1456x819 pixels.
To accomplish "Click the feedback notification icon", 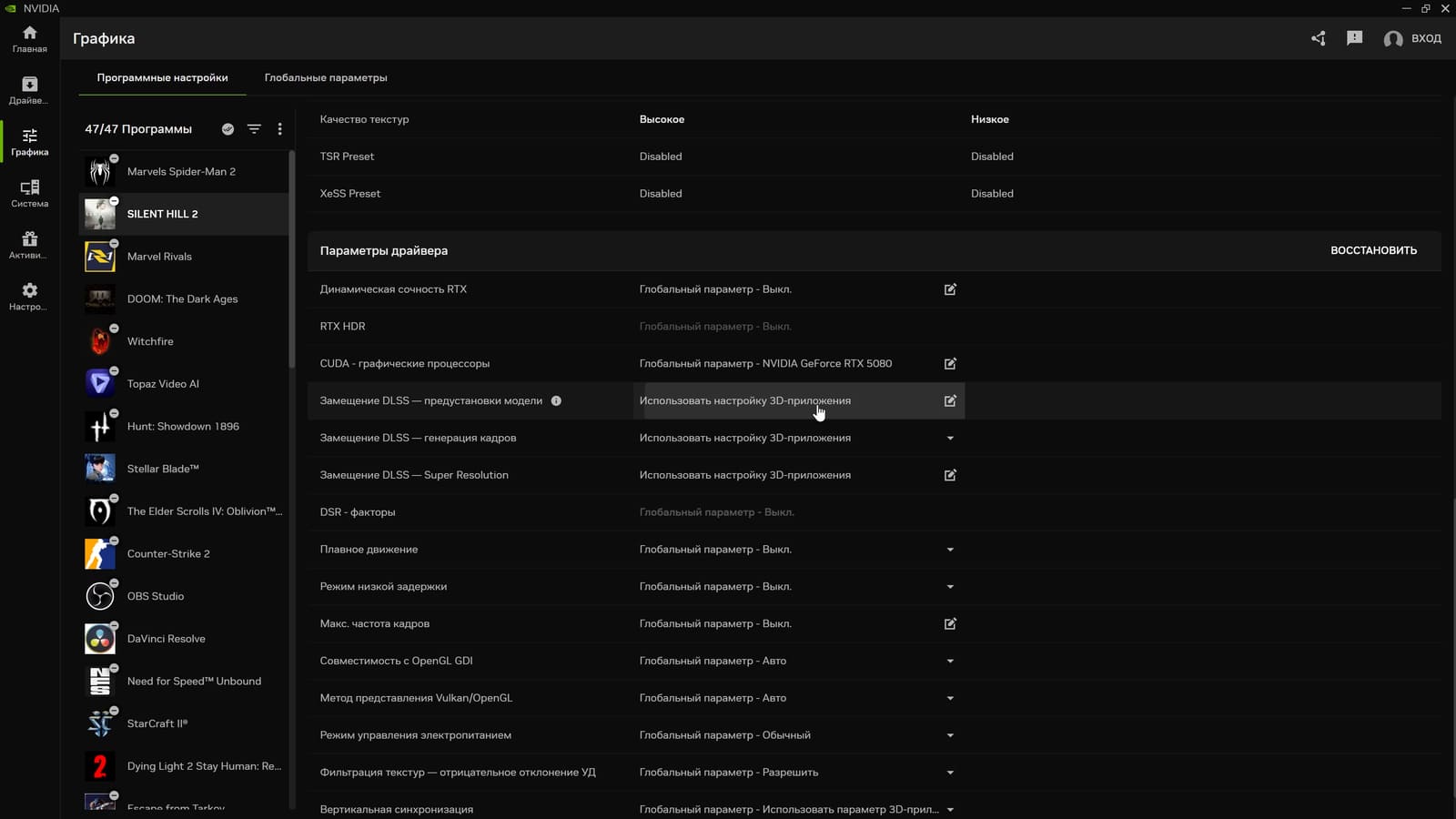I will click(x=1355, y=38).
